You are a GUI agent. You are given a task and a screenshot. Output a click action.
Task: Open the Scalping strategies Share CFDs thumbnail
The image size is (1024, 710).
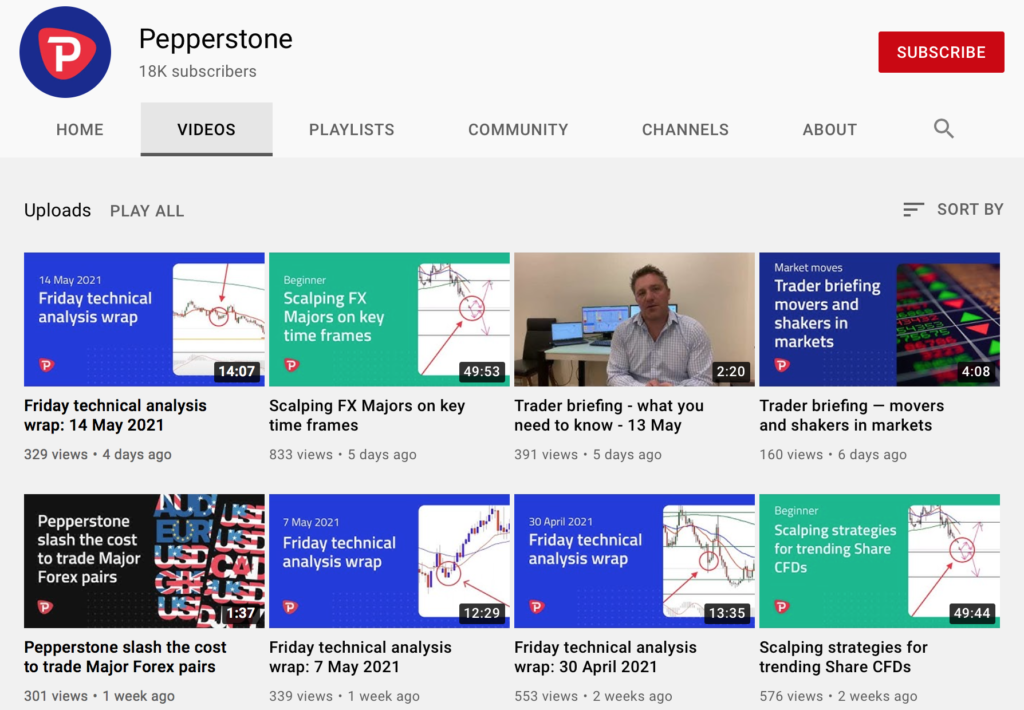tap(880, 561)
